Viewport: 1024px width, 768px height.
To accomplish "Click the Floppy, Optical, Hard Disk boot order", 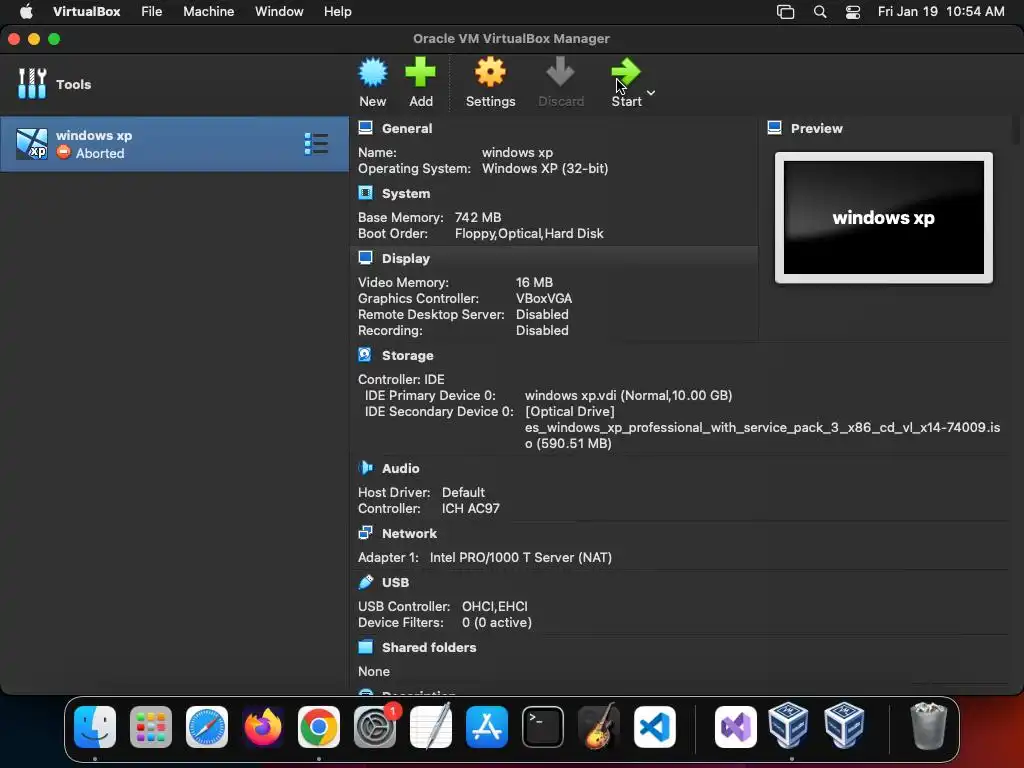I will tap(529, 233).
